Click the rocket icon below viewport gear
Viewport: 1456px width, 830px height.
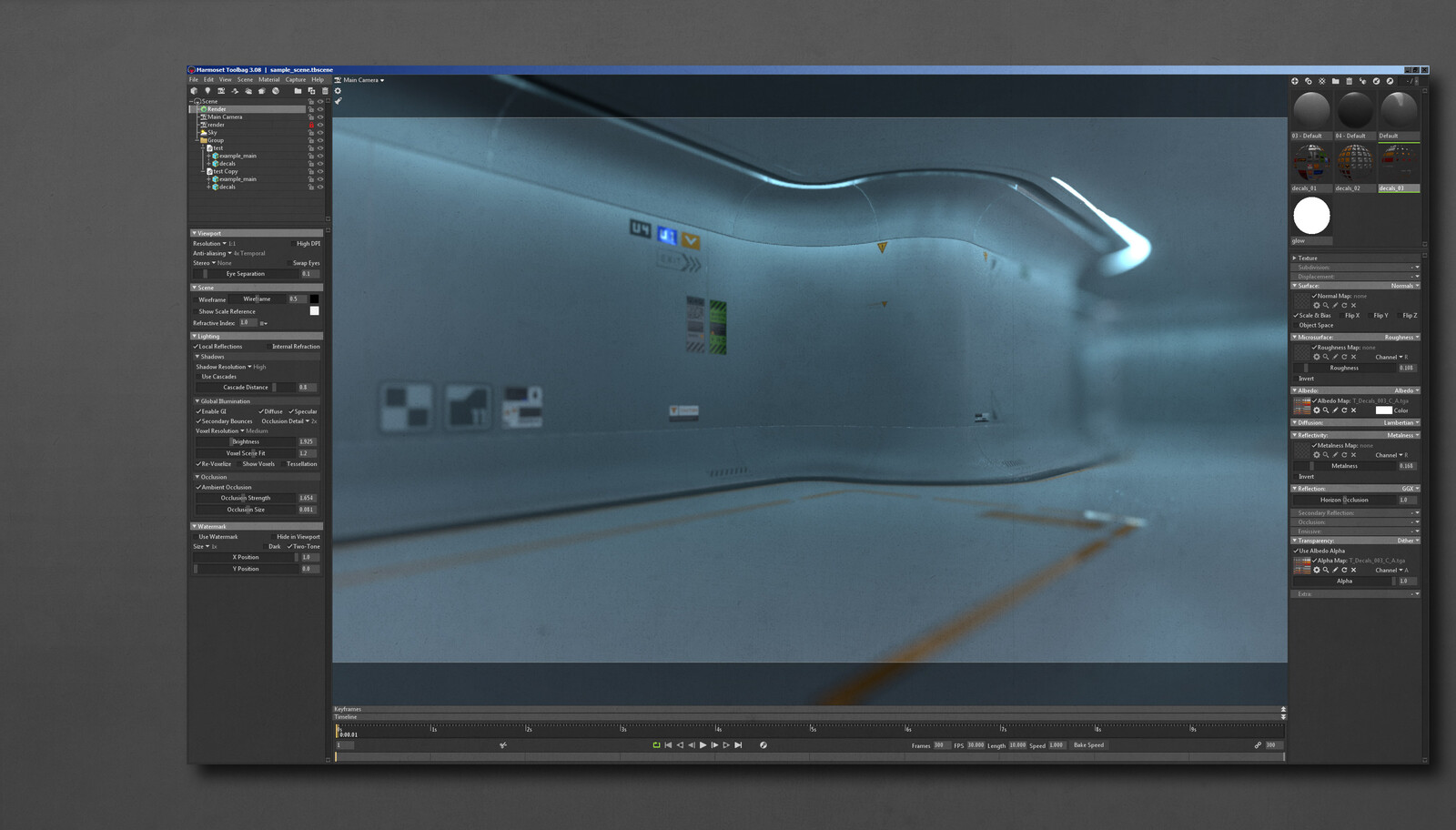coord(338,101)
